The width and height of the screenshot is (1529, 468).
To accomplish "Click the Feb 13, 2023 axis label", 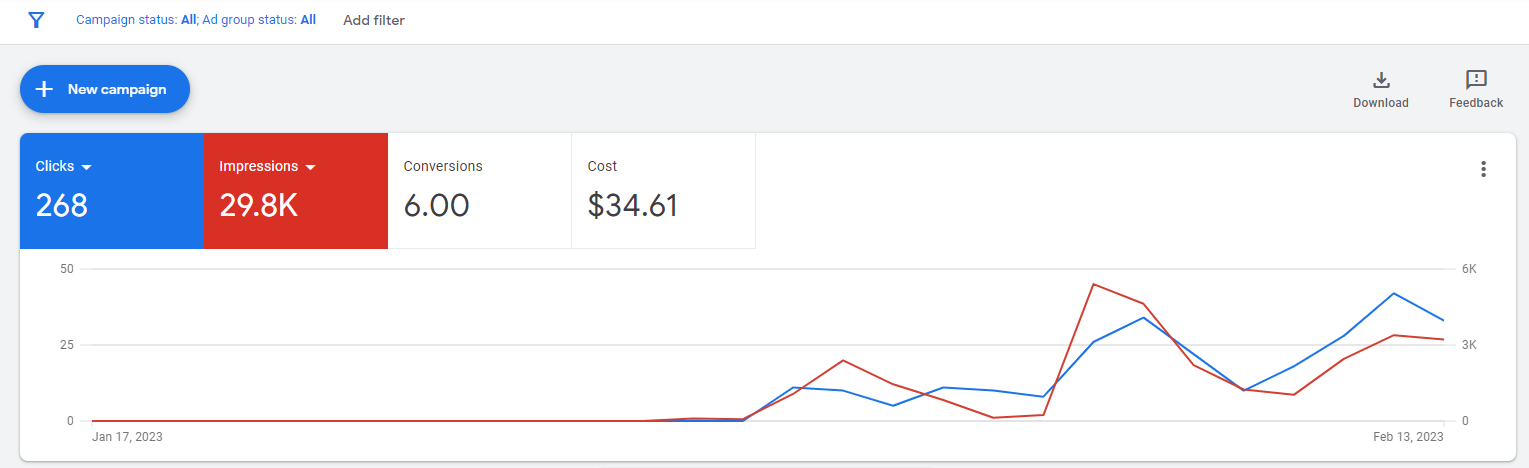I will tap(1410, 437).
